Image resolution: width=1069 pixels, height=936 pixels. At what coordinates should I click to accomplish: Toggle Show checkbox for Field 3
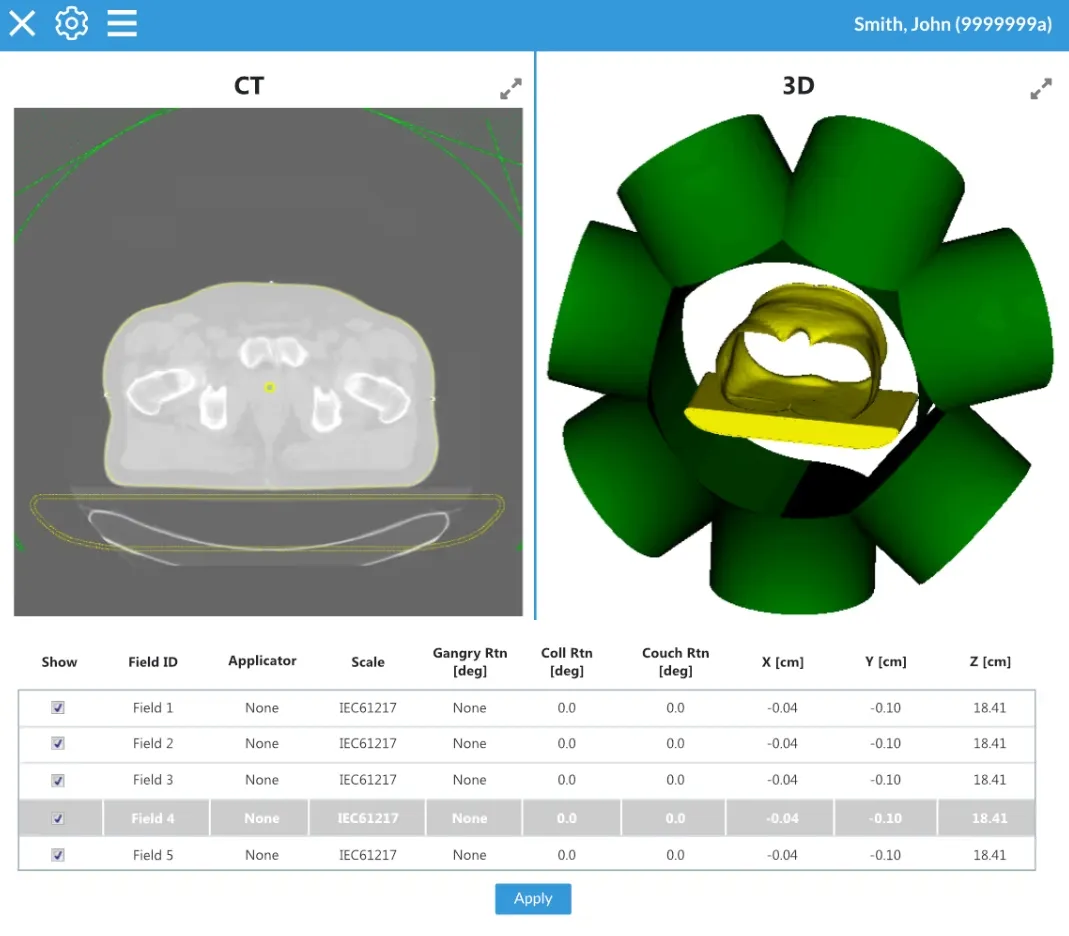click(58, 780)
